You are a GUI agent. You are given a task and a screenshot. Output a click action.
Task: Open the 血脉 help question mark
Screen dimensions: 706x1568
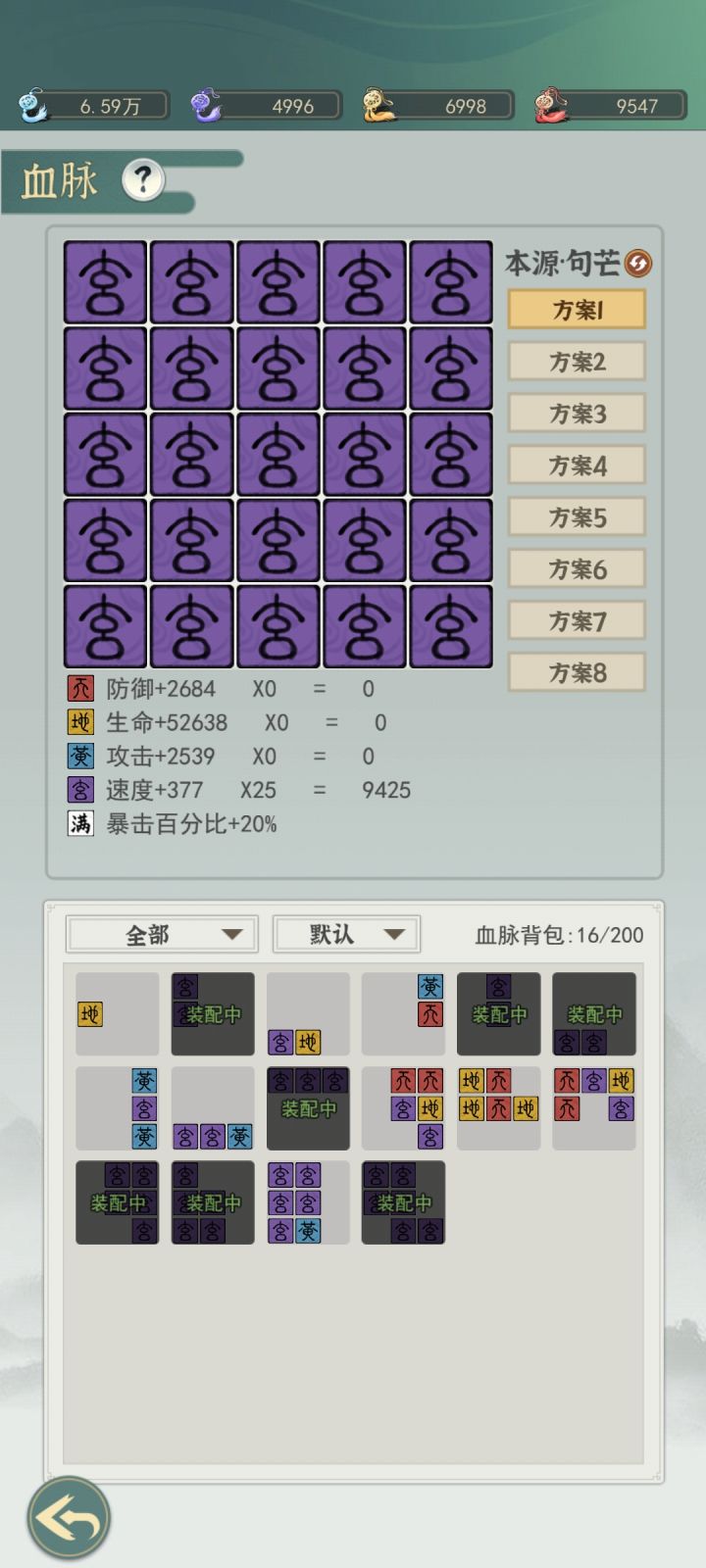pyautogui.click(x=143, y=180)
